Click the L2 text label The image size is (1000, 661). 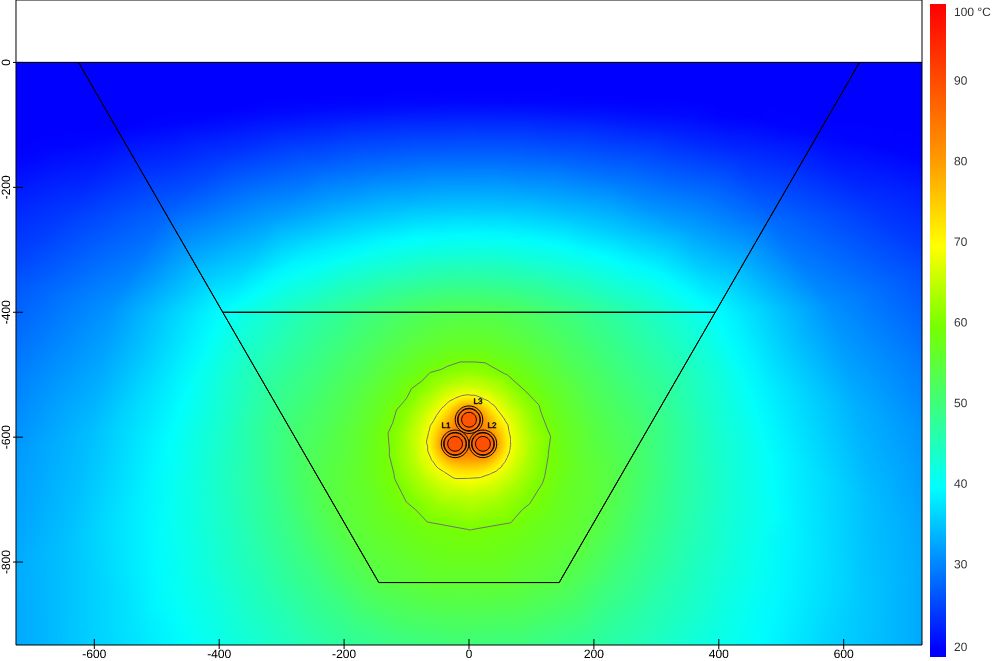tap(492, 425)
